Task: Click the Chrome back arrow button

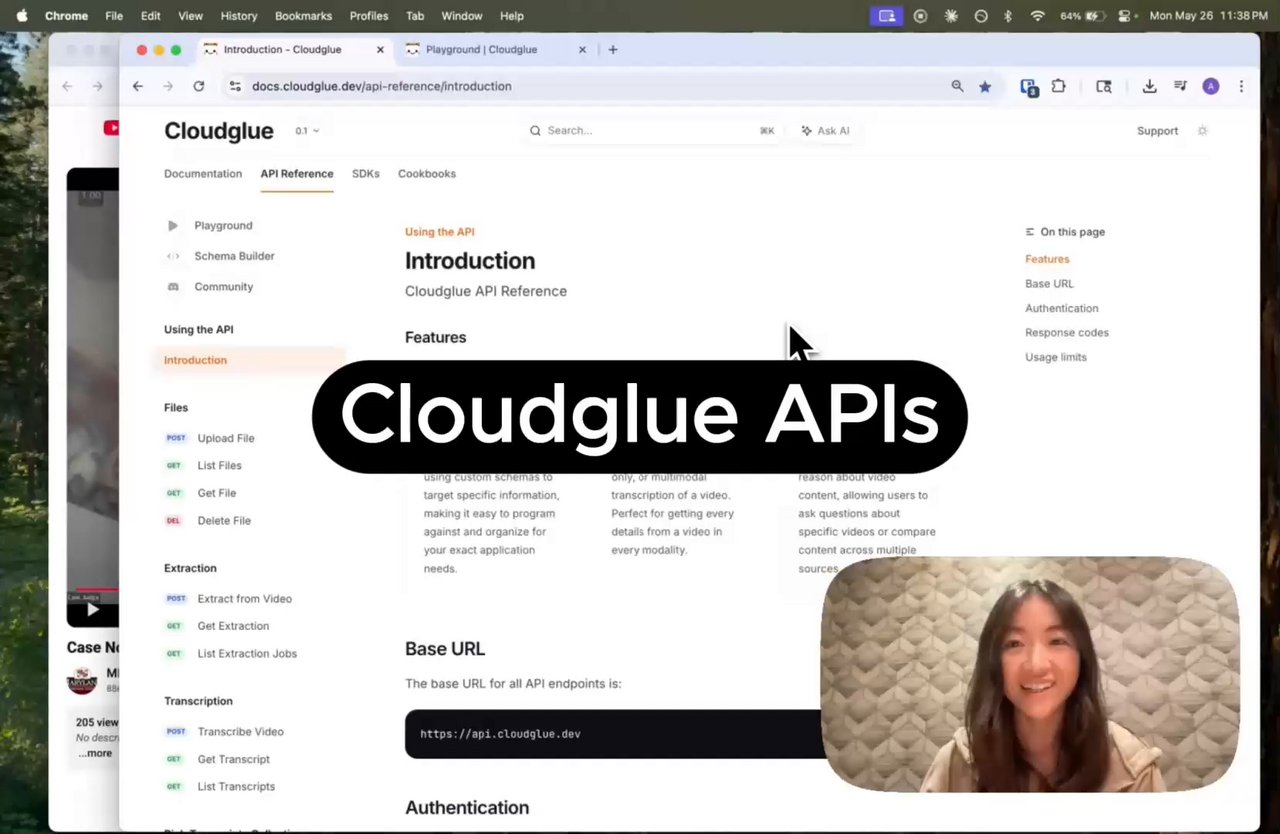Action: (x=138, y=86)
